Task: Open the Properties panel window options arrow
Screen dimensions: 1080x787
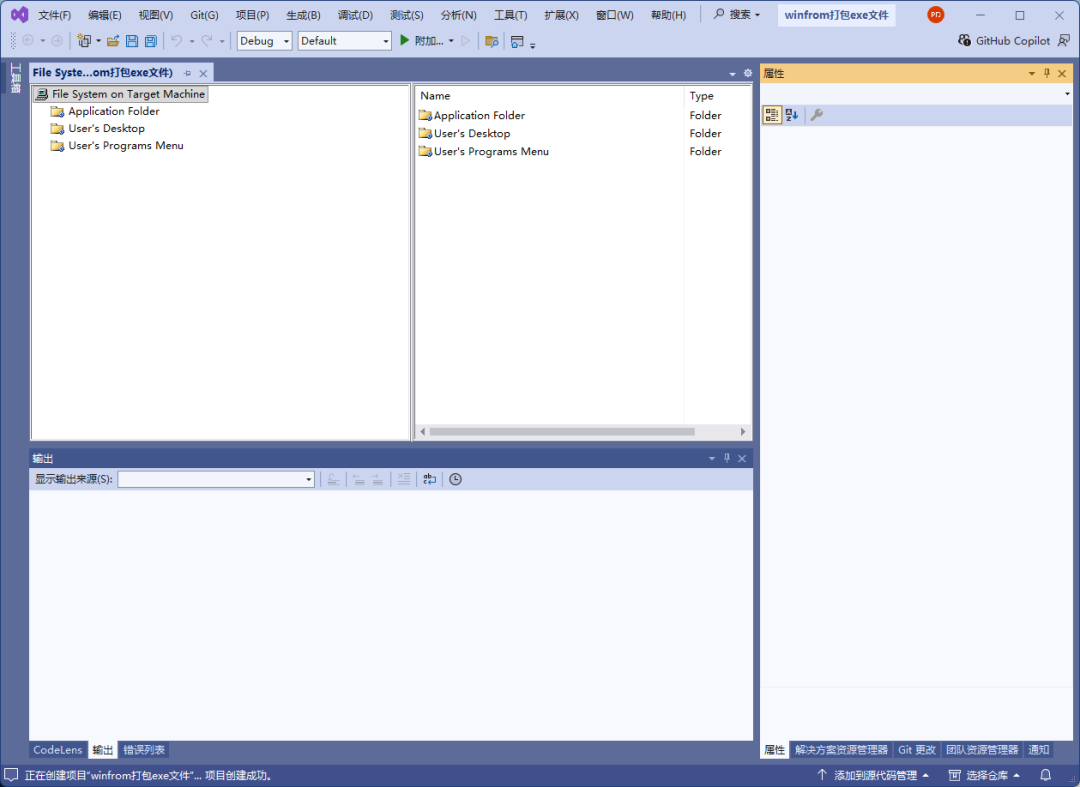Action: tap(1032, 74)
